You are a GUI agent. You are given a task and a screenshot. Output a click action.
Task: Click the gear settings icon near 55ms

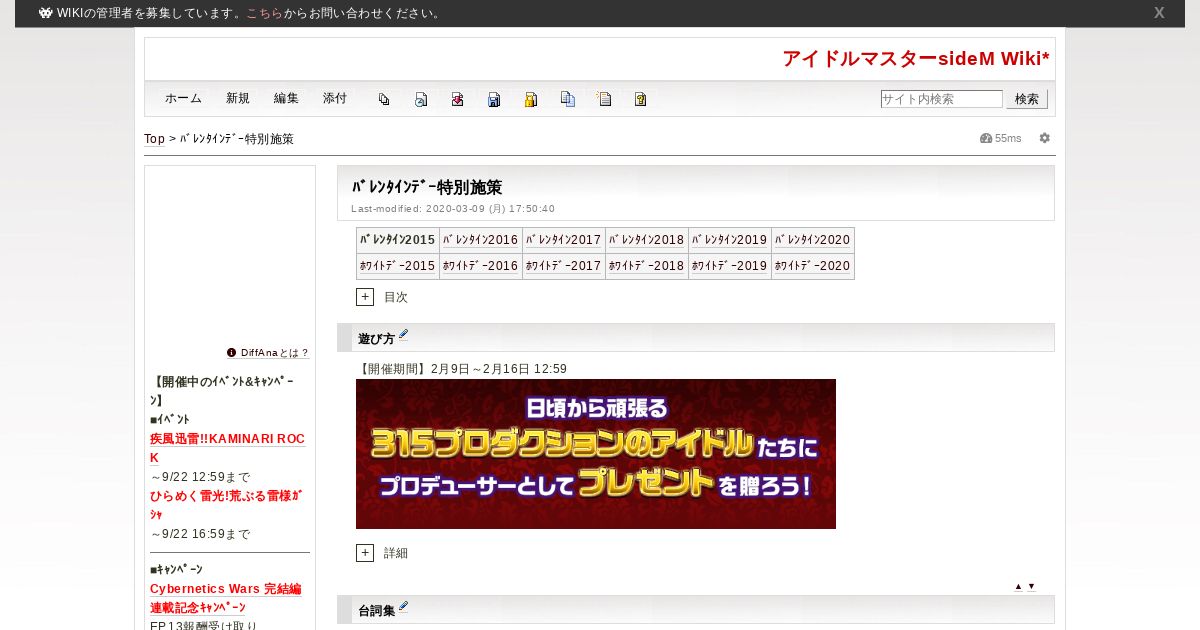[1045, 138]
